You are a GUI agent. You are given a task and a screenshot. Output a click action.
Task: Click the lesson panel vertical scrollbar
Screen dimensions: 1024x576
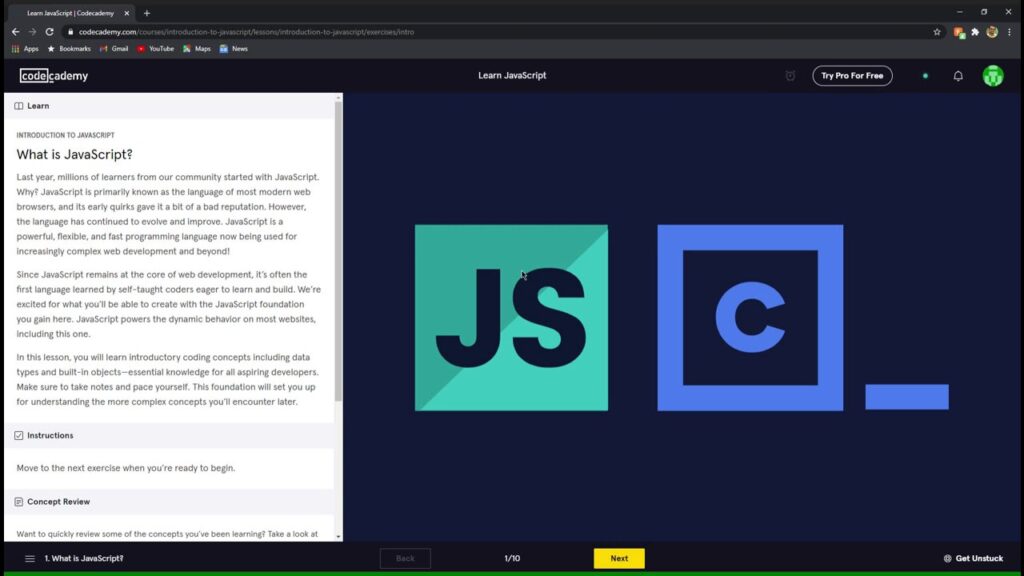click(338, 250)
